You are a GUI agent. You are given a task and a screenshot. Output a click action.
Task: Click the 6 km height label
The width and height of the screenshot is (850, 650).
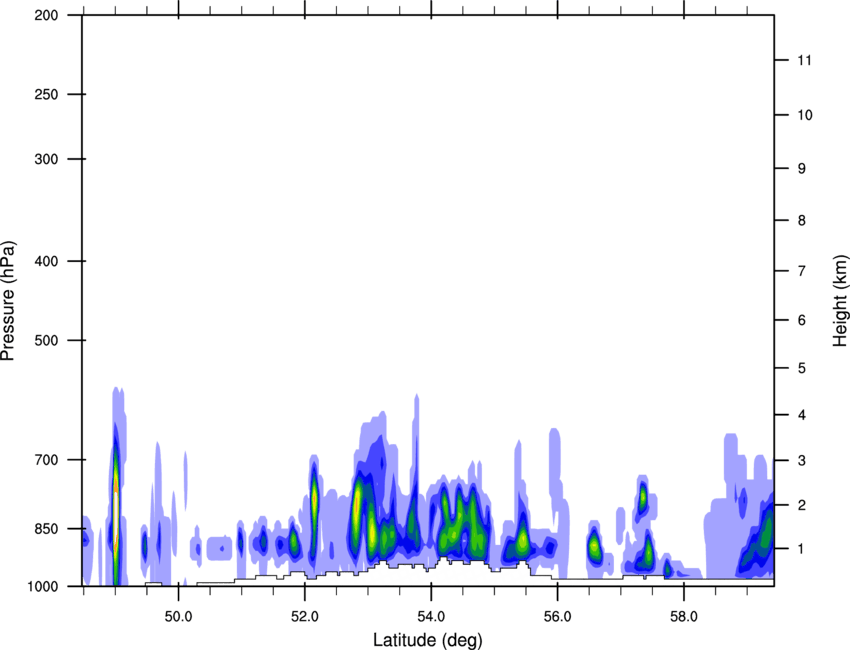tap(802, 320)
